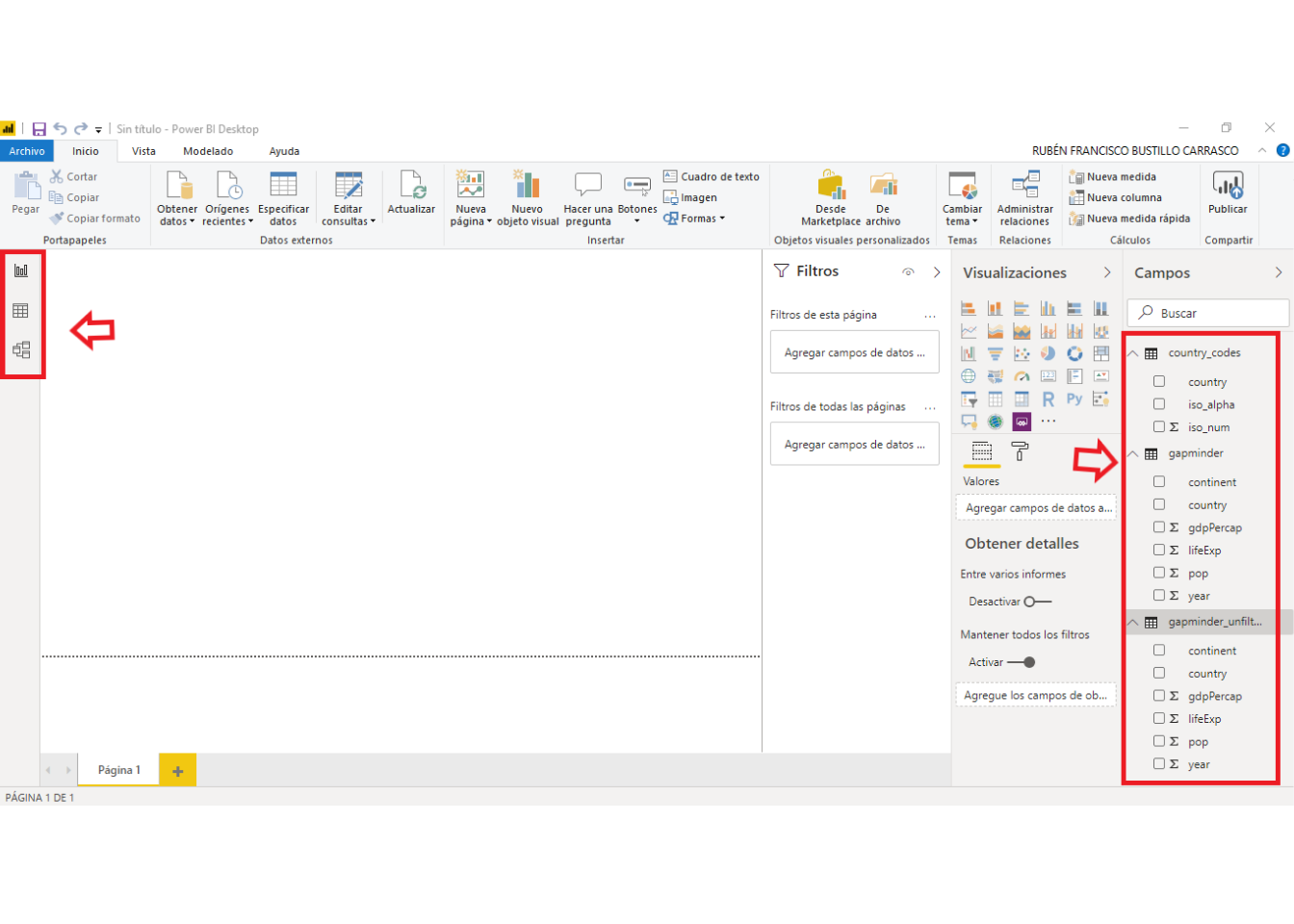1294x924 pixels.
Task: Switch to the Modelado ribbon tab
Action: [208, 151]
